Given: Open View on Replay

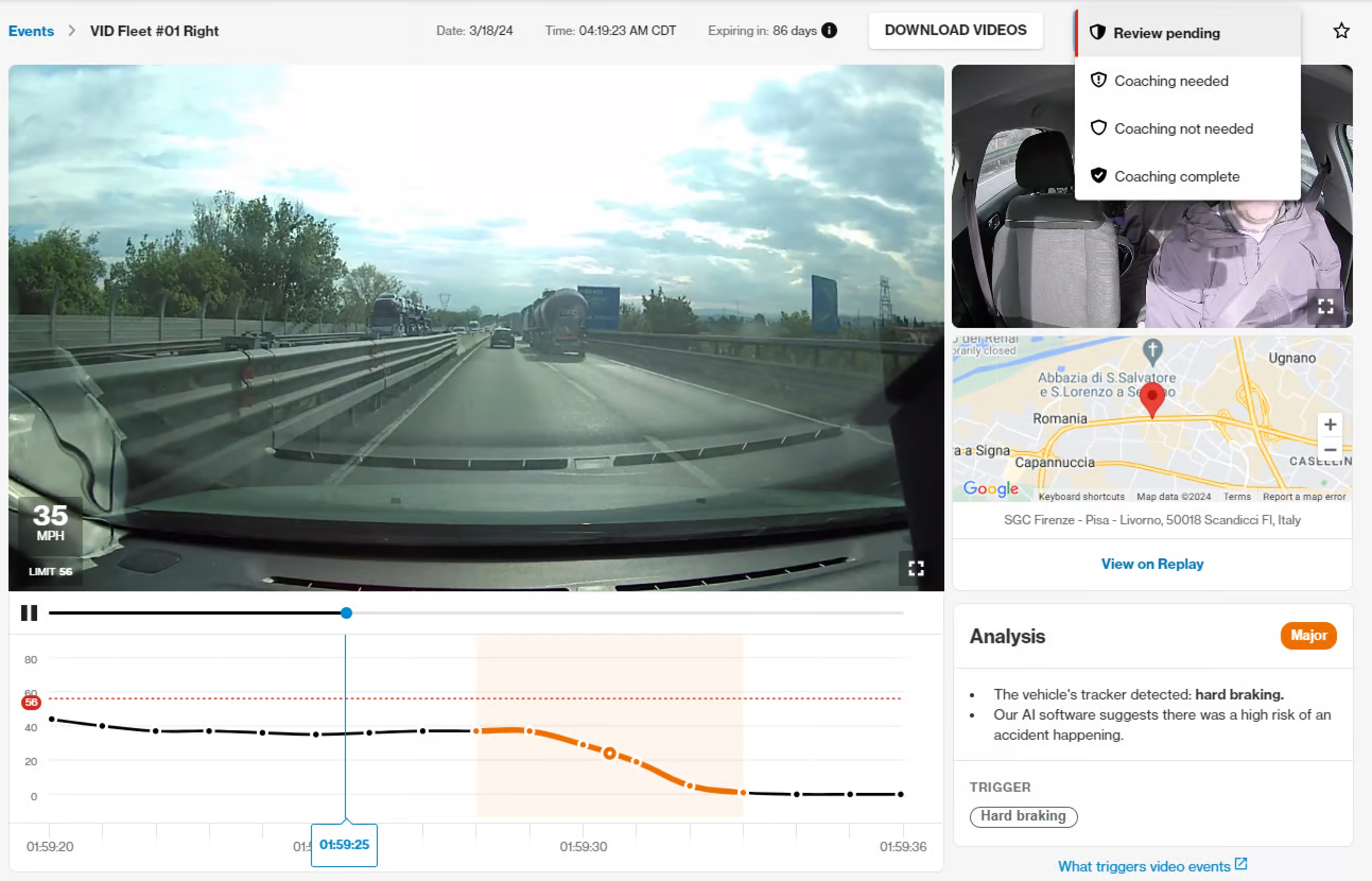Looking at the screenshot, I should [1151, 564].
